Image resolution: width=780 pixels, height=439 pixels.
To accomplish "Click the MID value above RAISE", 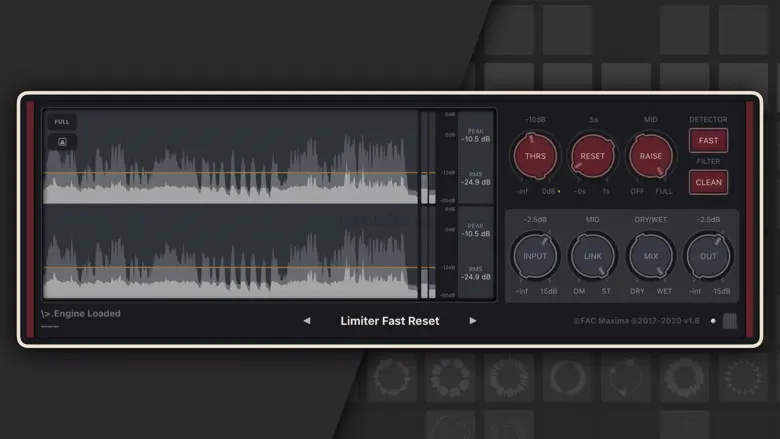I will (x=651, y=120).
